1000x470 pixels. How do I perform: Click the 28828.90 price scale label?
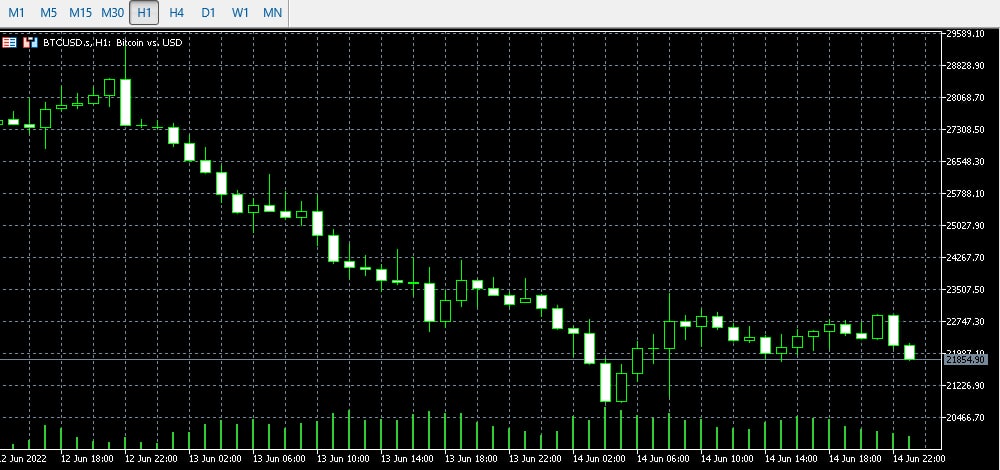click(x=966, y=66)
